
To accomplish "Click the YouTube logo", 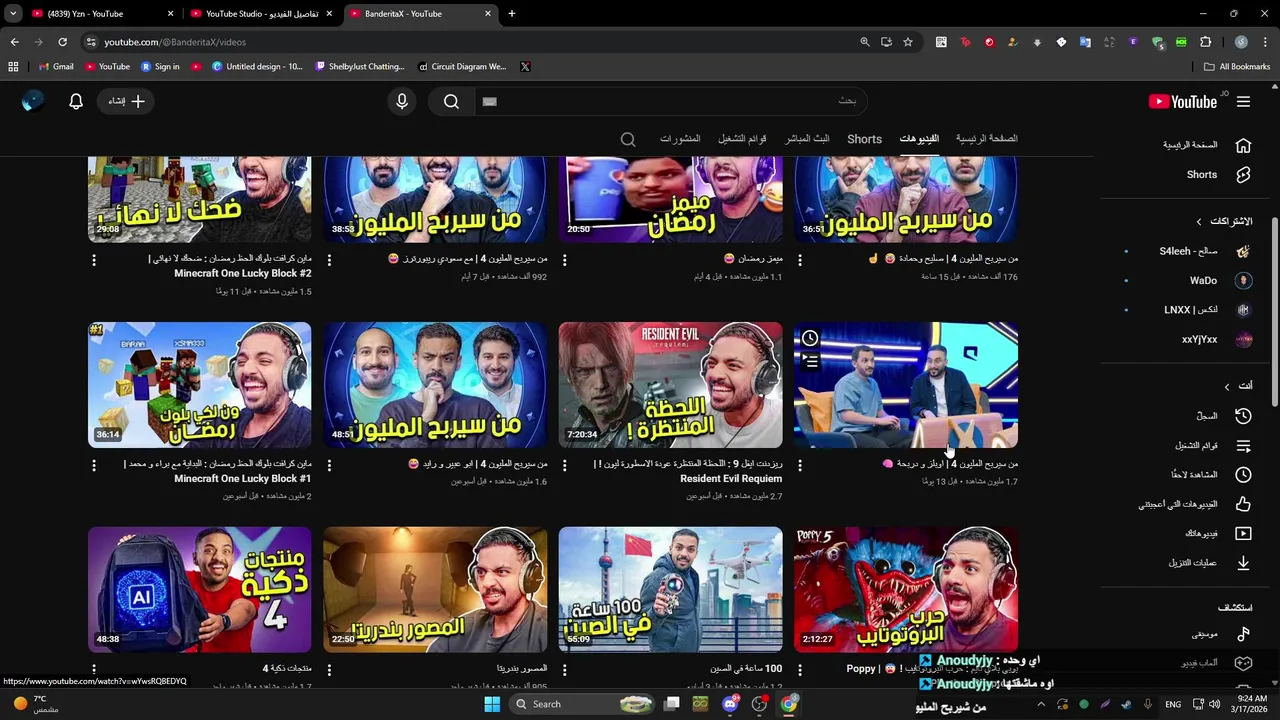I will pos(1183,101).
